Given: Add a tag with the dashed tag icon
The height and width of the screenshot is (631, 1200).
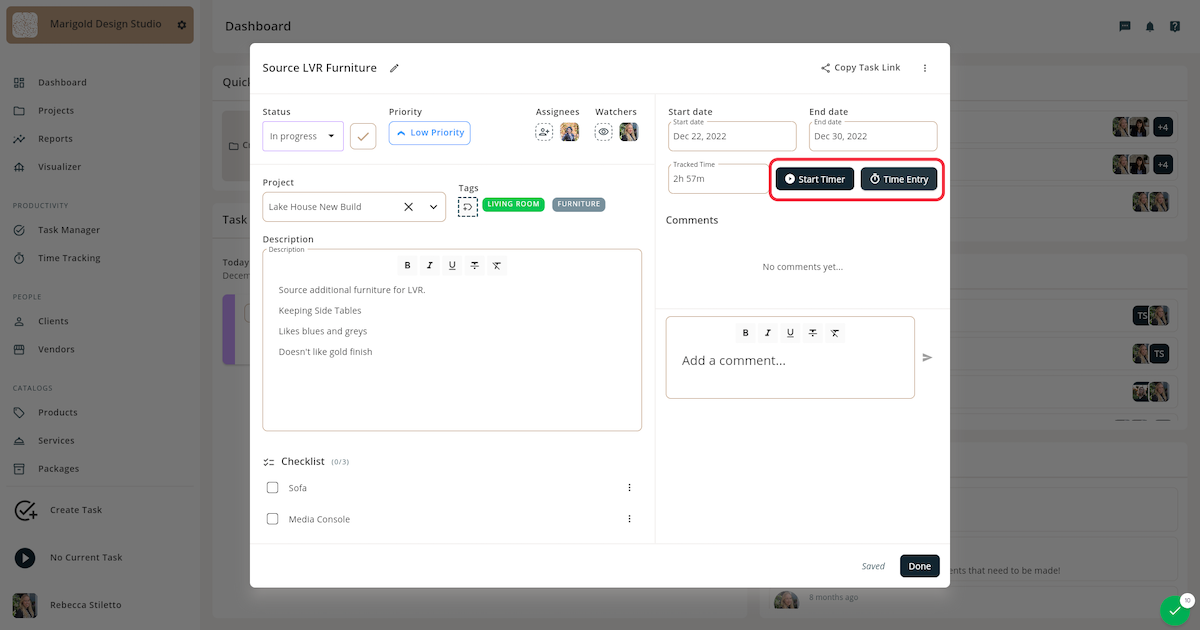Looking at the screenshot, I should pos(468,206).
